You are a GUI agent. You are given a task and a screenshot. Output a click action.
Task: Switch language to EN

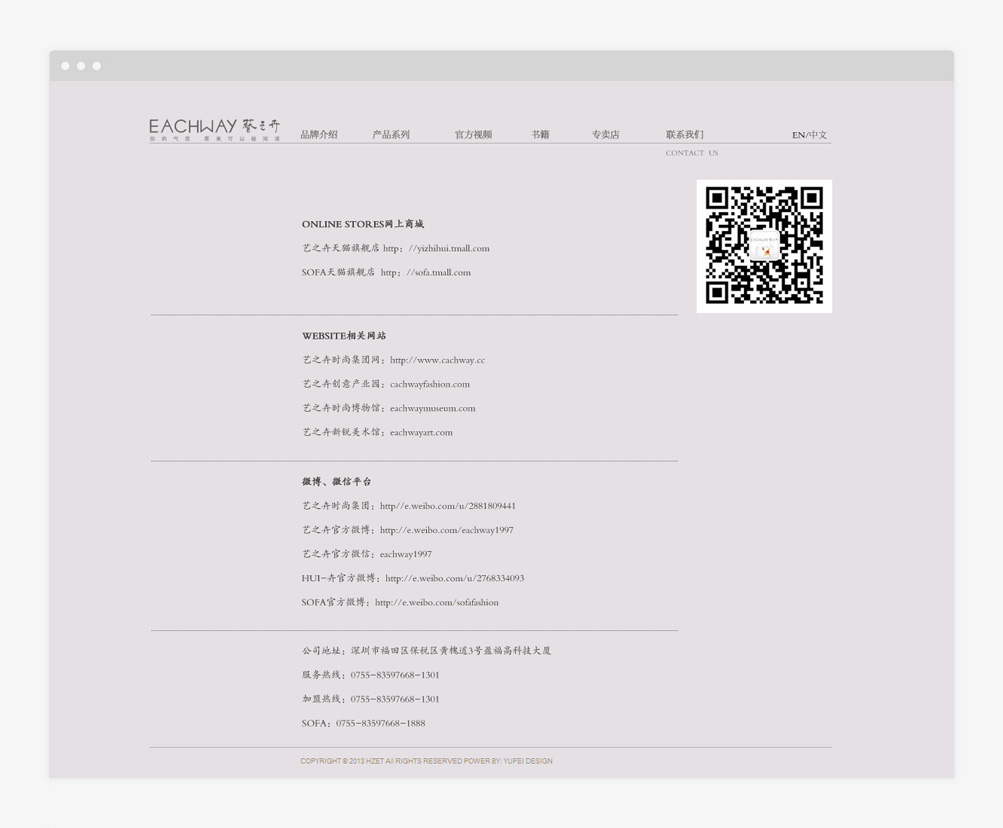tap(798, 135)
